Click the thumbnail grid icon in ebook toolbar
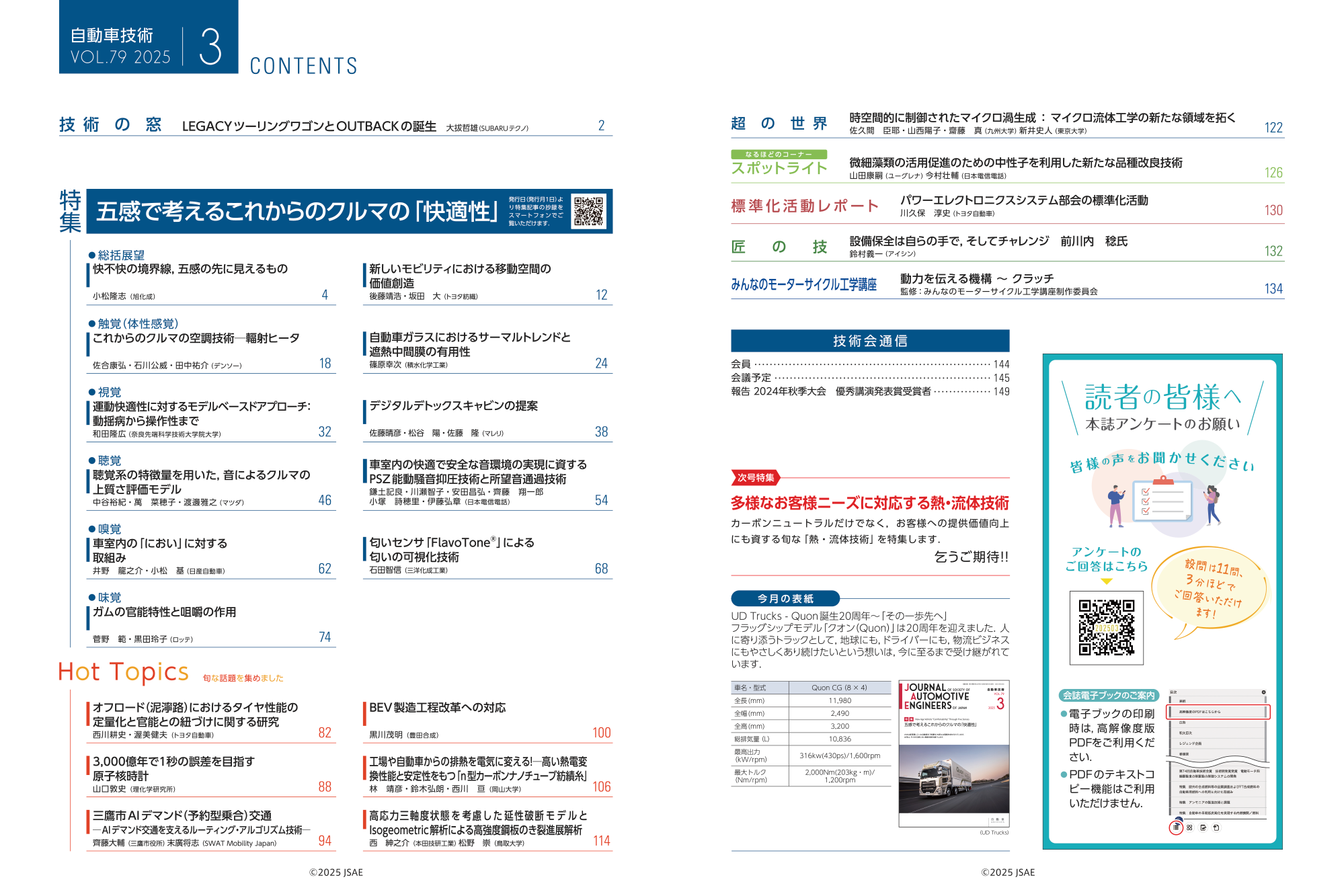This screenshot has height=896, width=1344. pyautogui.click(x=1189, y=827)
